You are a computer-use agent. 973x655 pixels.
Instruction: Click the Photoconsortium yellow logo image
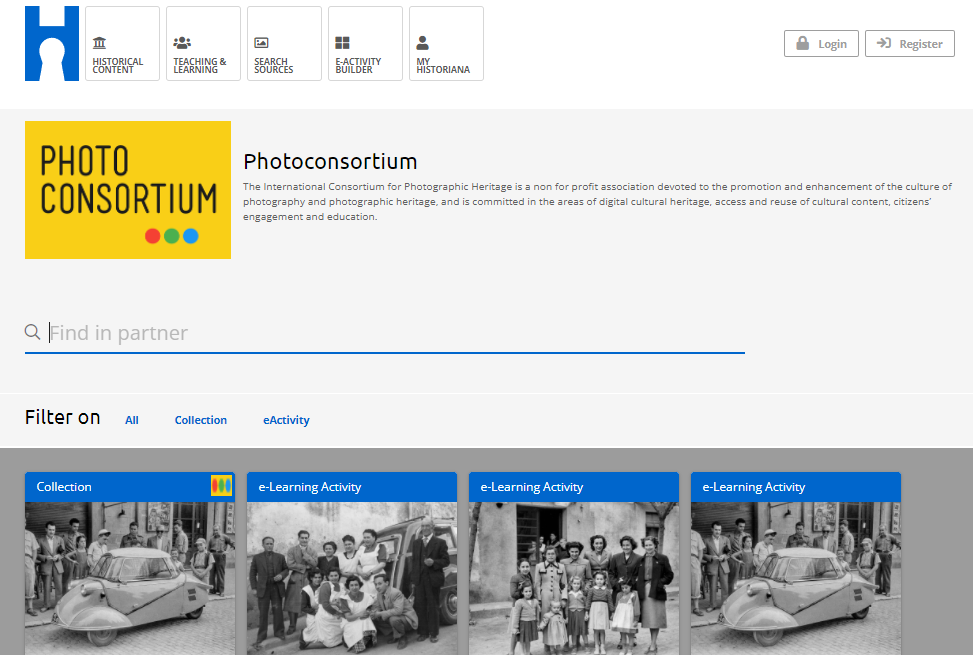coord(128,190)
